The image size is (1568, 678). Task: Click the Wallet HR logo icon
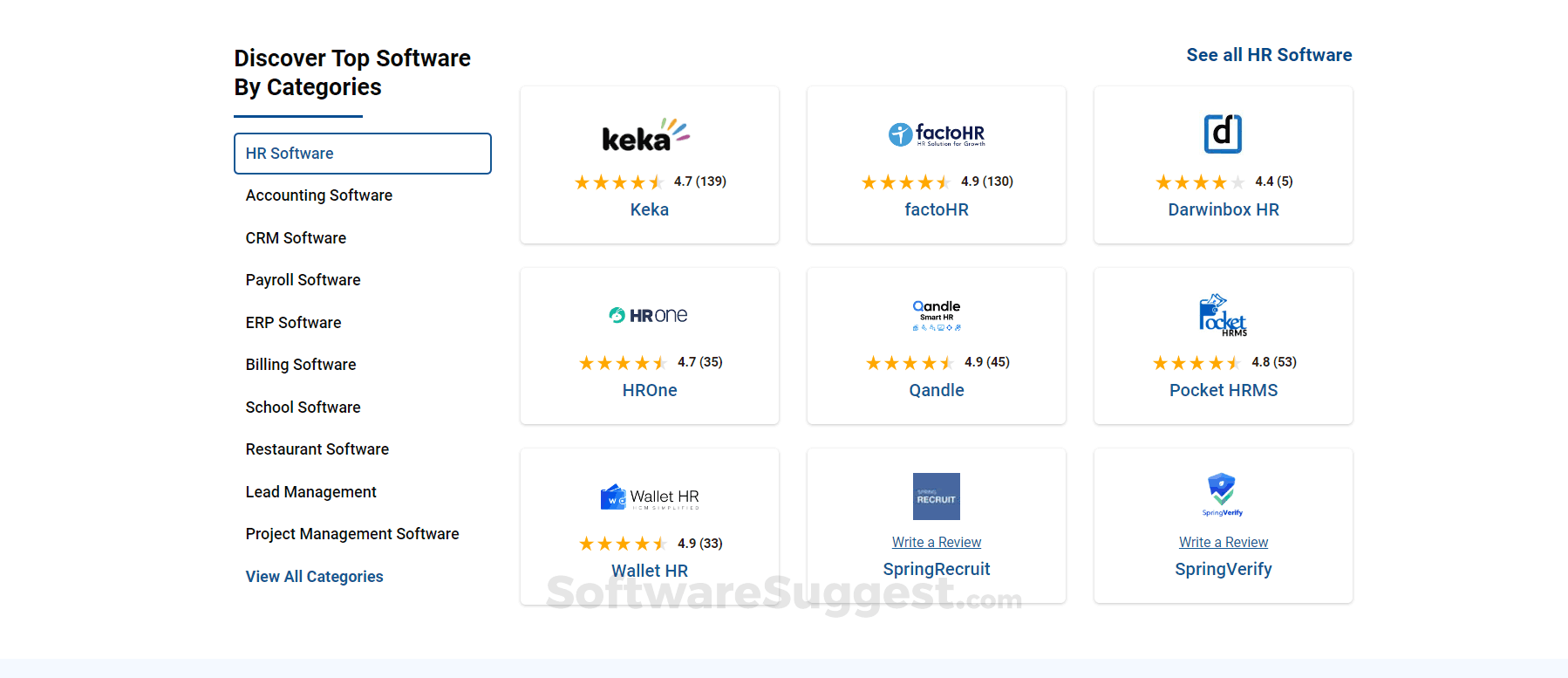pyautogui.click(x=650, y=497)
